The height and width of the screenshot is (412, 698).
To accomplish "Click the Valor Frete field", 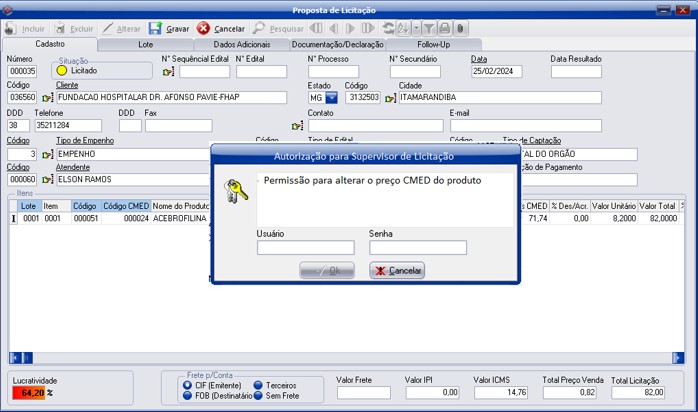I will click(x=364, y=392).
